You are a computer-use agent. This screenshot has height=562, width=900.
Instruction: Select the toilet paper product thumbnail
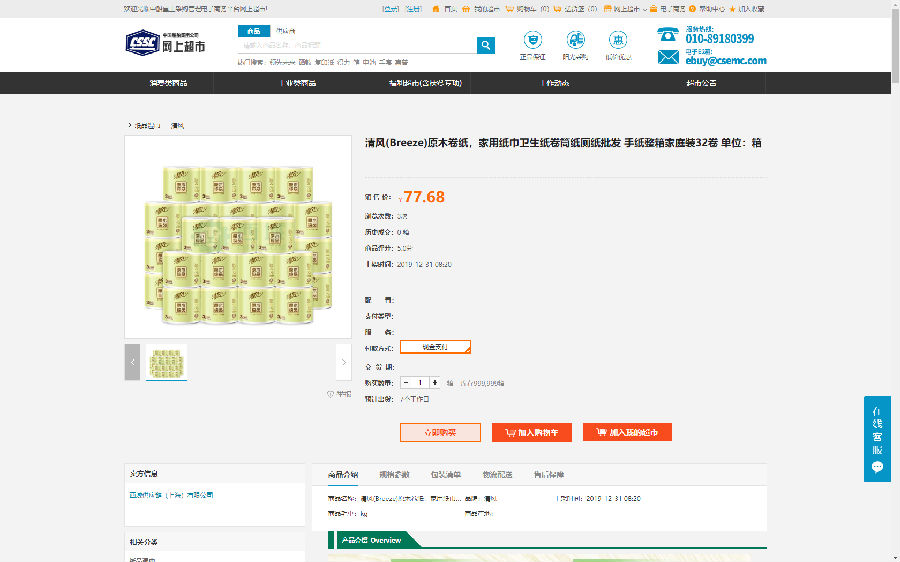pyautogui.click(x=166, y=362)
